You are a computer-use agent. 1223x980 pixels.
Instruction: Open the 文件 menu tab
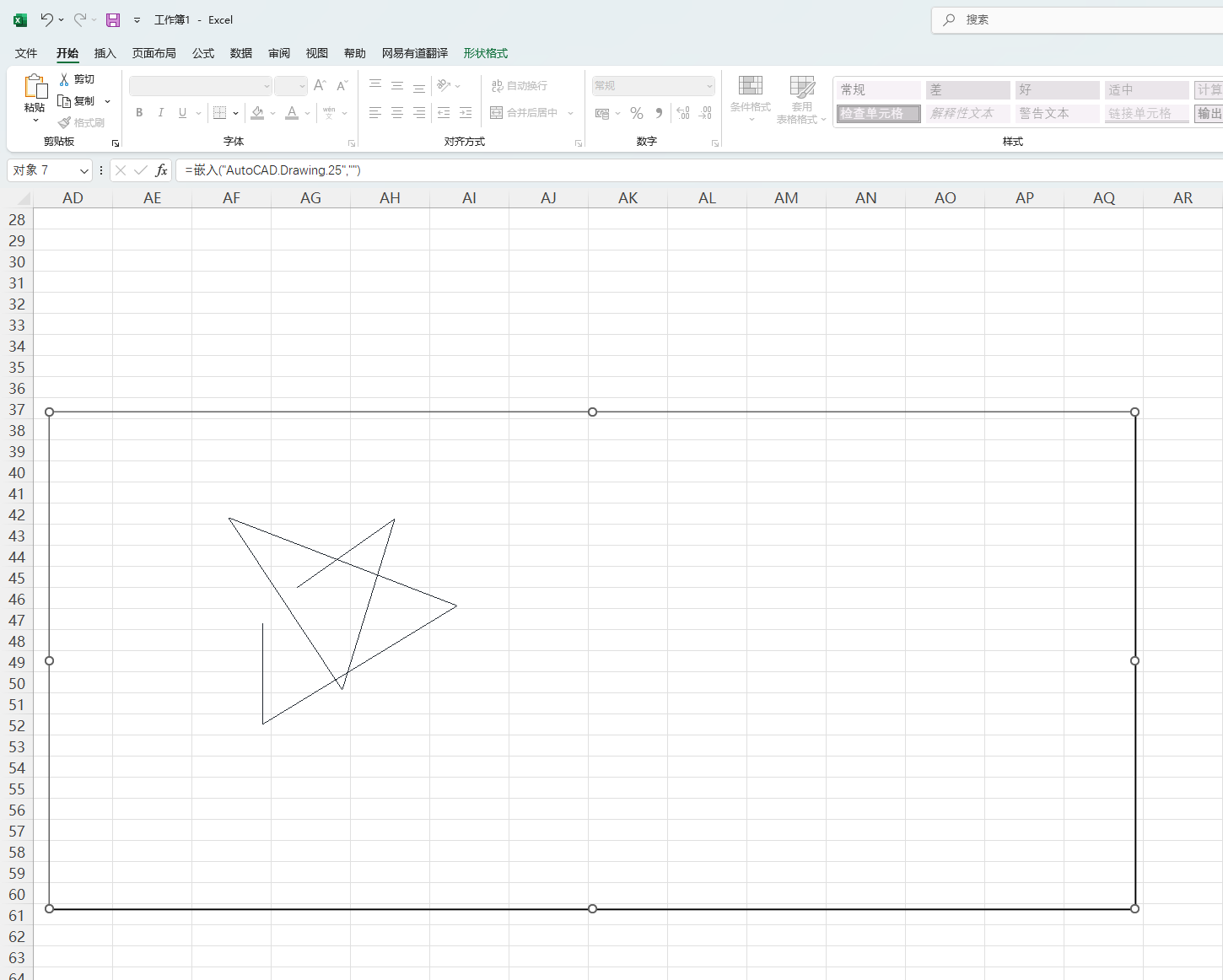coord(26,53)
